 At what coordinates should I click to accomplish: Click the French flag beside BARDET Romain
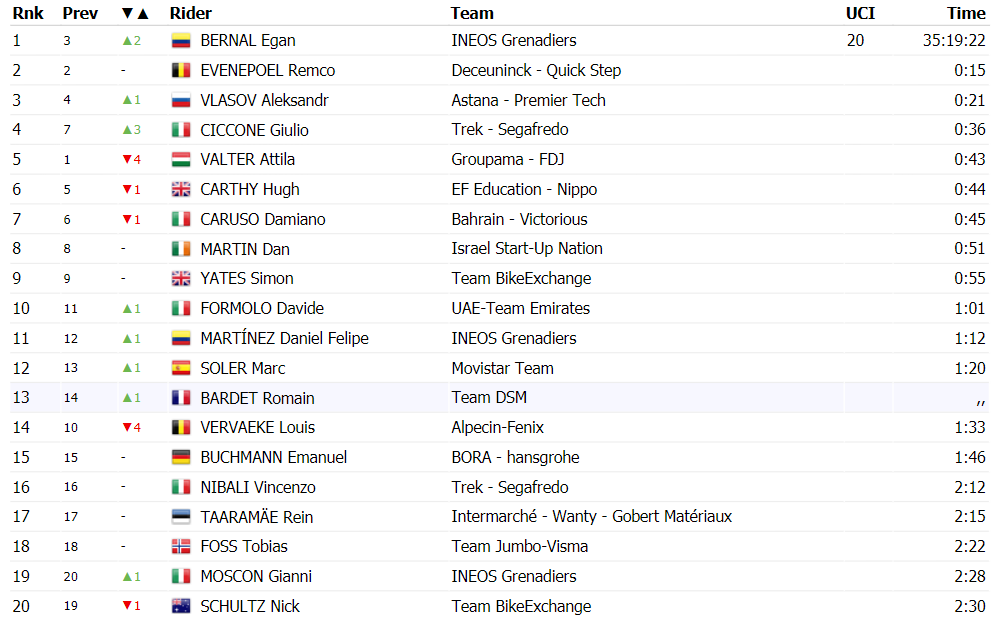(181, 398)
